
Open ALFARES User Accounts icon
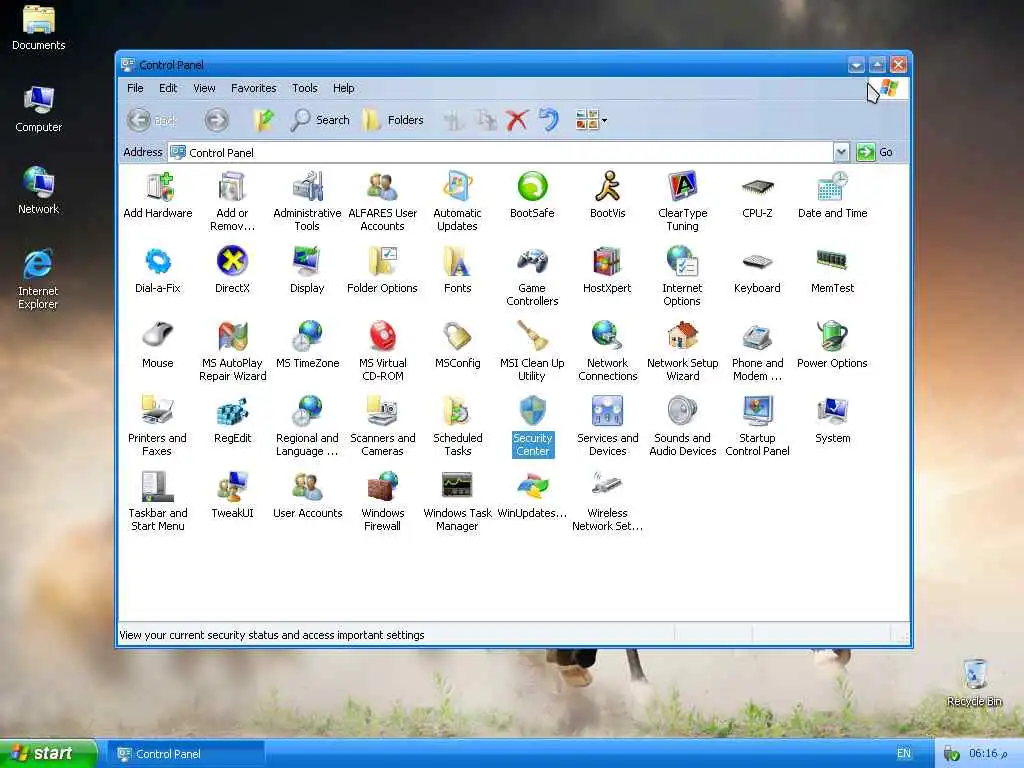coord(382,201)
